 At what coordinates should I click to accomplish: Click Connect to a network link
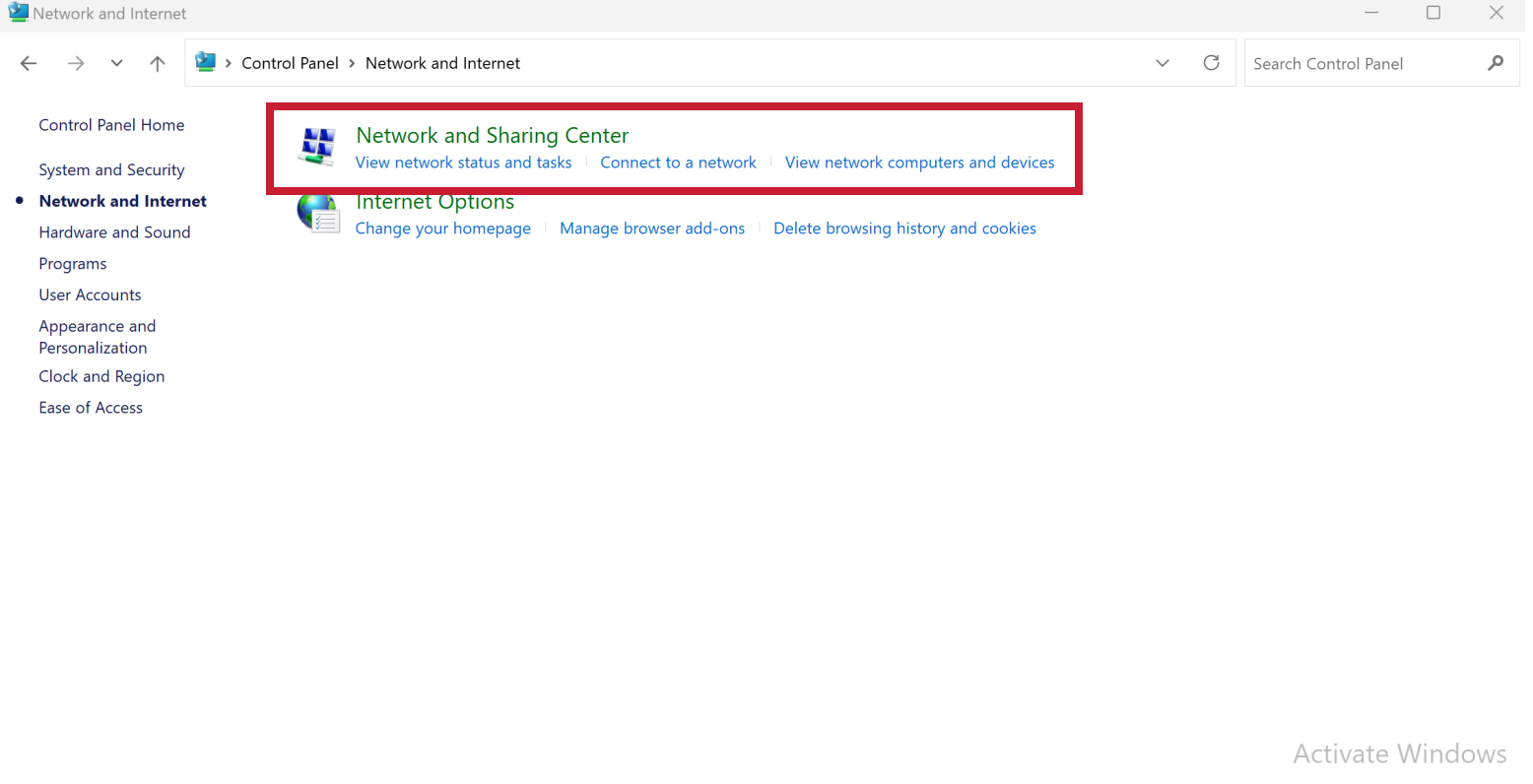point(678,163)
